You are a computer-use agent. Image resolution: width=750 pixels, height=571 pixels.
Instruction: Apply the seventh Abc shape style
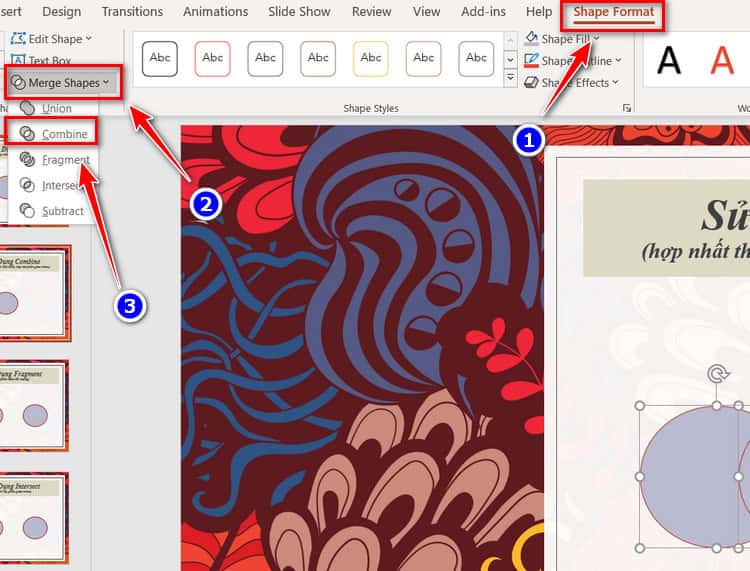[476, 59]
